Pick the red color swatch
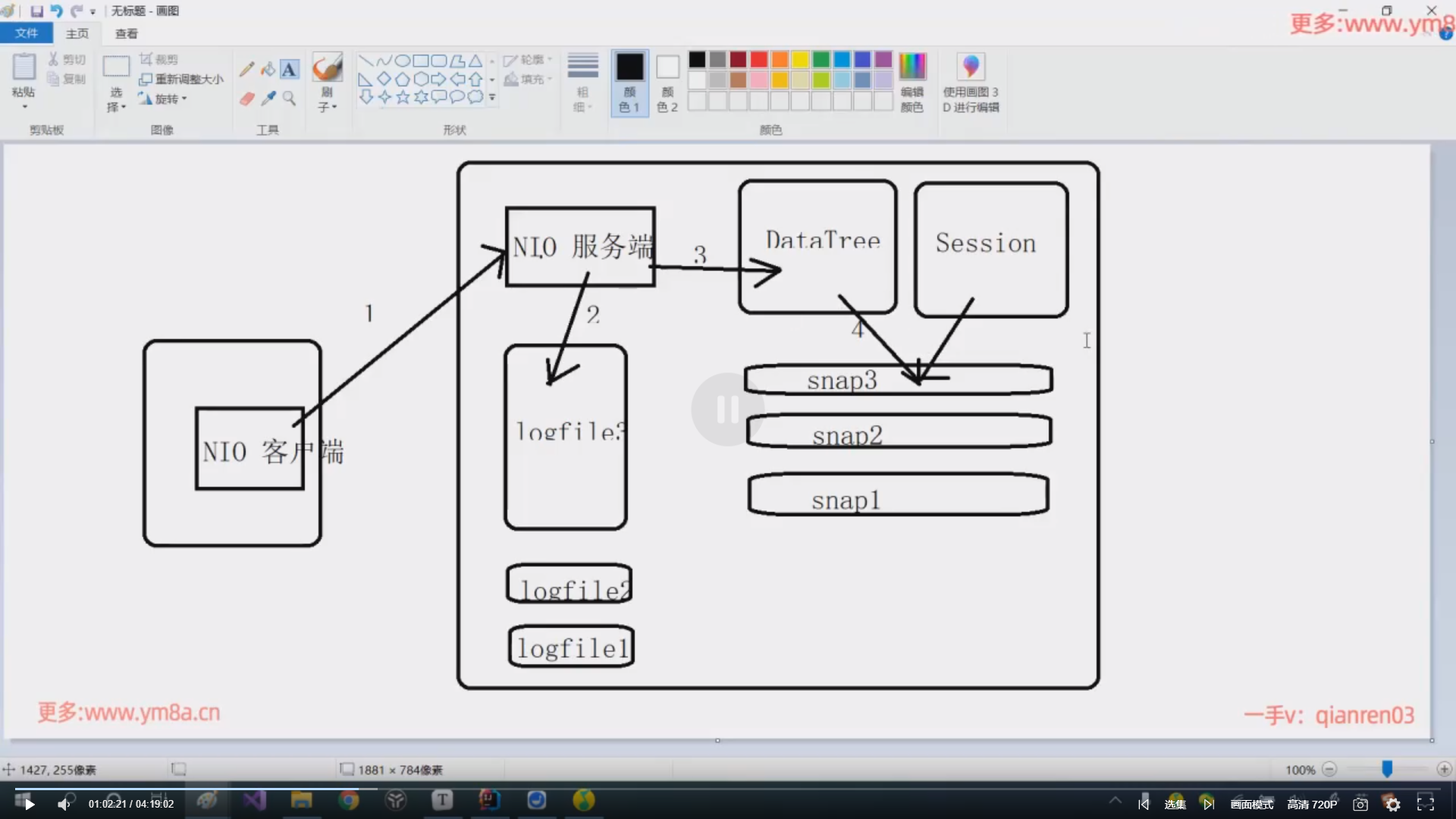Screen dimensions: 1456x819 click(x=758, y=60)
